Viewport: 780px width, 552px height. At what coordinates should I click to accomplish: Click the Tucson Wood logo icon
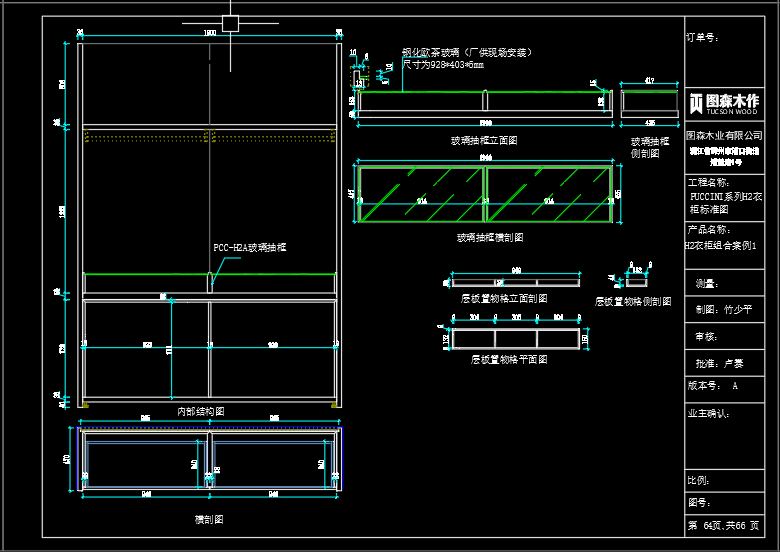click(x=697, y=102)
